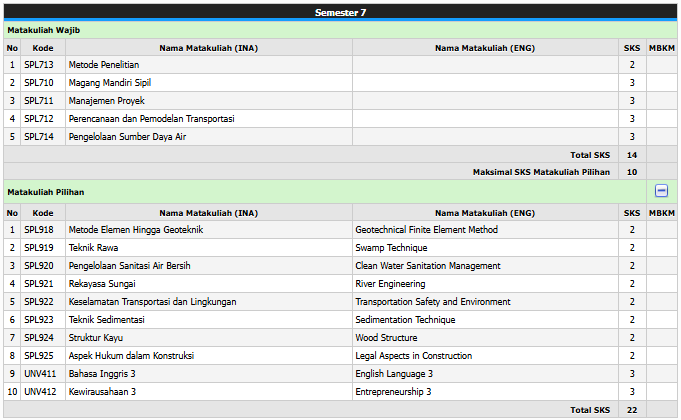Click Legal Aspects in Construction cell
Screen dimensions: 681x420
click(414, 356)
